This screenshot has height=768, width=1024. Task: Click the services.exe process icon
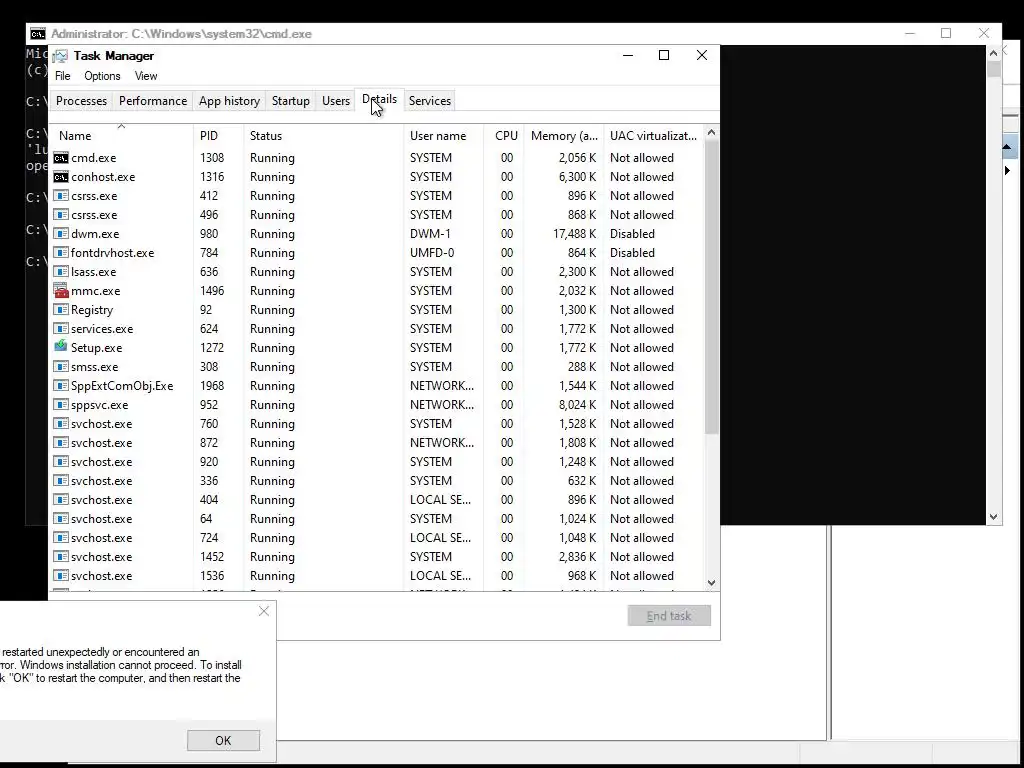[61, 328]
